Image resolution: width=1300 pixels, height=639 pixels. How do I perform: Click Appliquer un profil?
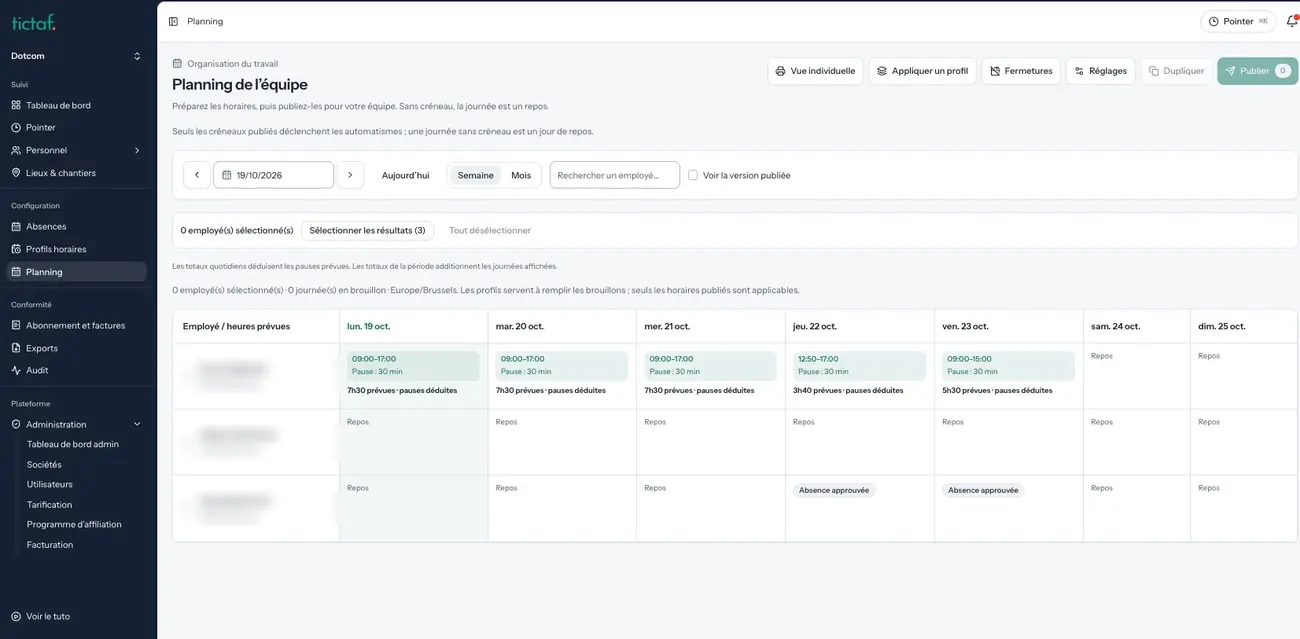(922, 71)
